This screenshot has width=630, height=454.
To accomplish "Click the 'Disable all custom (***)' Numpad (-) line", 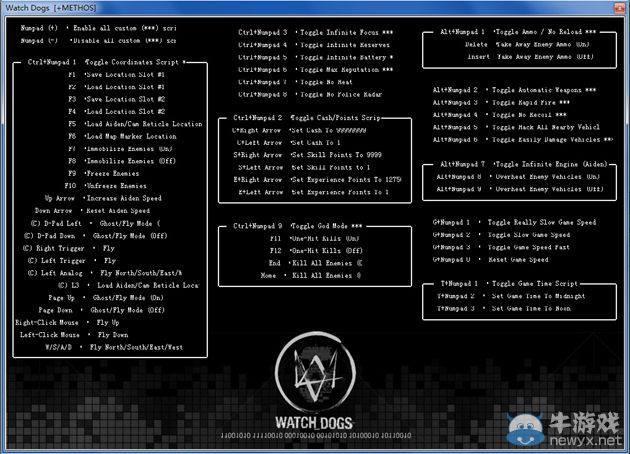I will pos(98,41).
